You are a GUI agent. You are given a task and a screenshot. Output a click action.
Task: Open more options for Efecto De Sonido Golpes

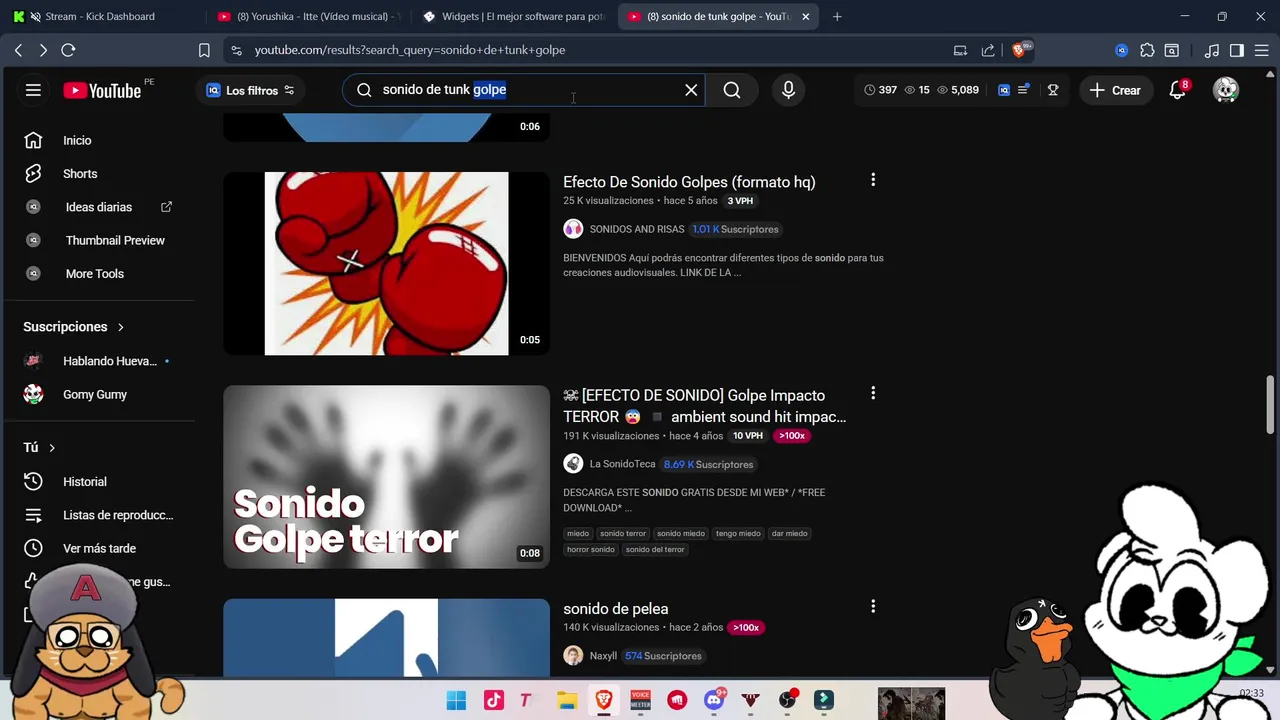[873, 180]
